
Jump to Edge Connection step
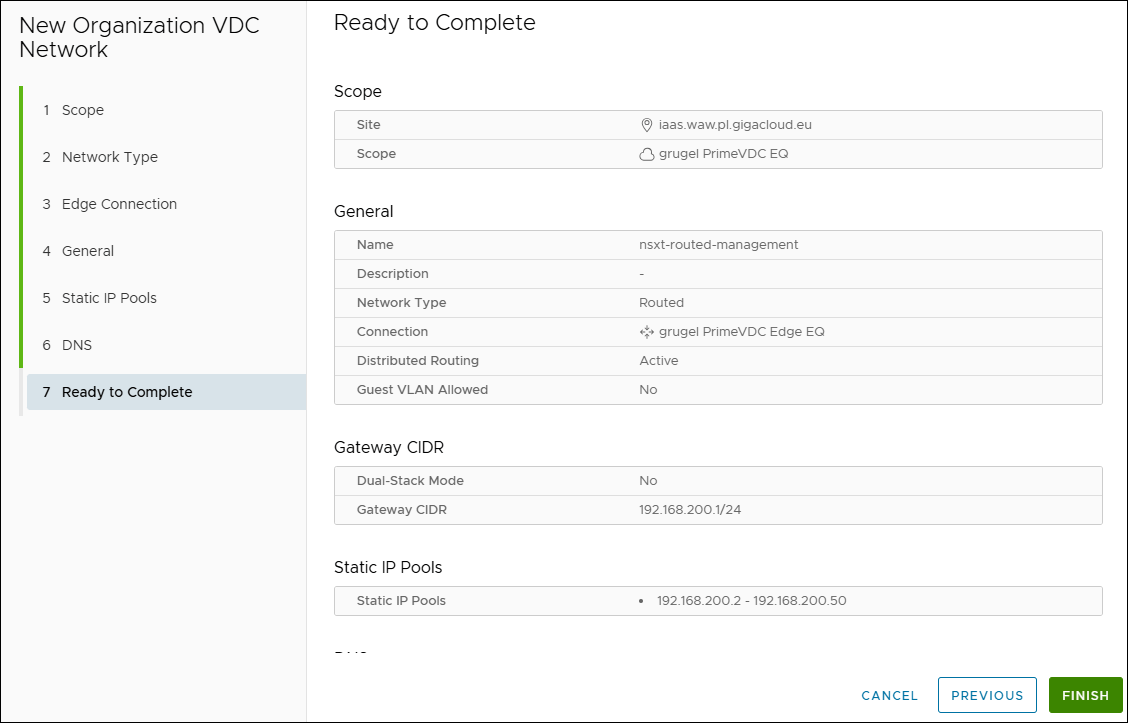[x=119, y=204]
